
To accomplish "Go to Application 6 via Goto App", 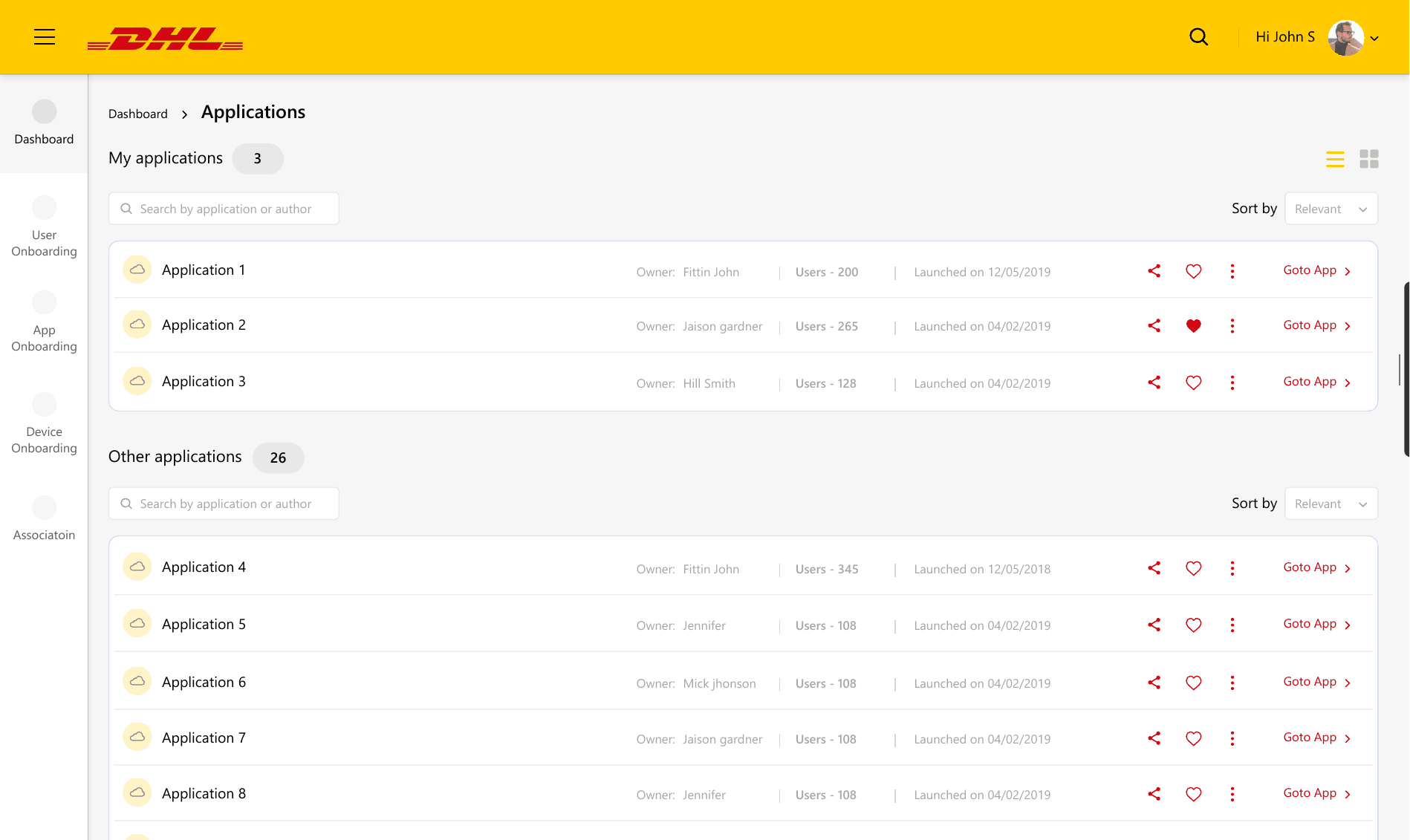I will click(1316, 682).
